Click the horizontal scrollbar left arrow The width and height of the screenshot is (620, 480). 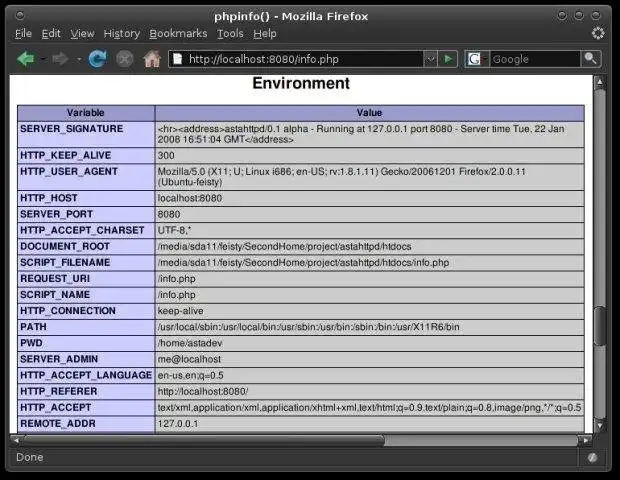[15, 440]
